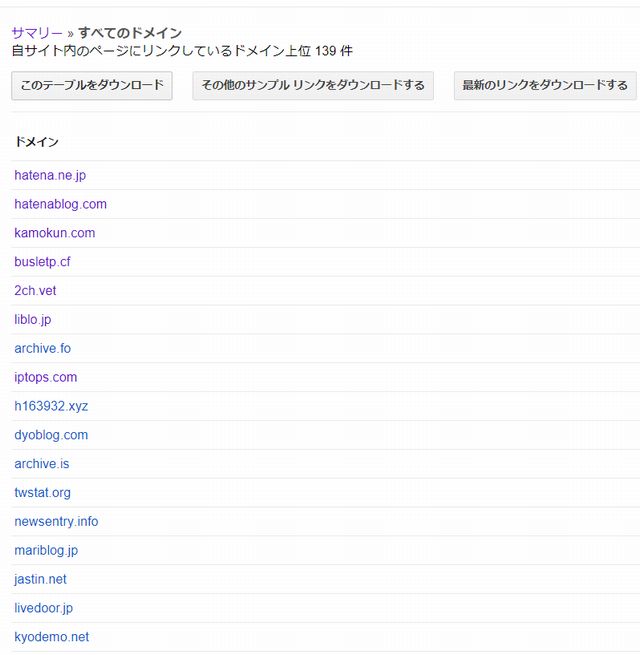The image size is (640, 655).
Task: Open the newsentry.info domain link
Action: [x=56, y=521]
